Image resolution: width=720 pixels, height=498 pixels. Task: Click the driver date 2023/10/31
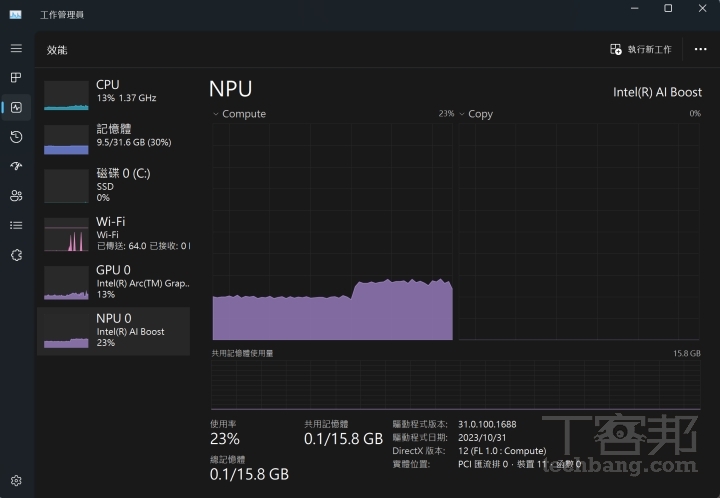point(482,437)
